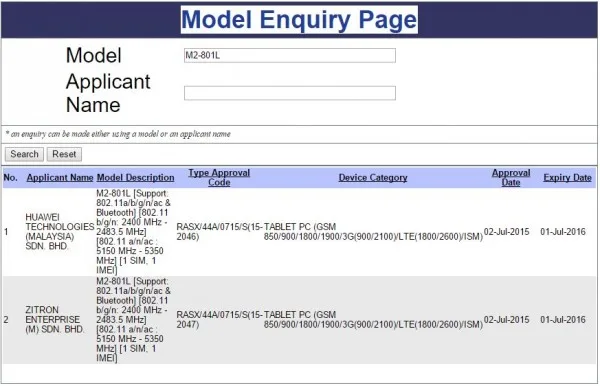Click Zitron row TABLET PC device category
The height and width of the screenshot is (386, 600).
coord(373,319)
